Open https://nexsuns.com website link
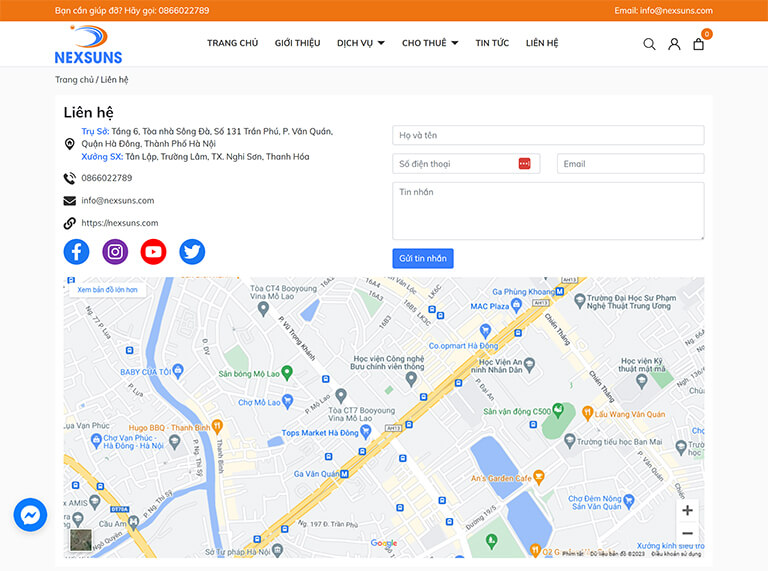Viewport: 768px width, 571px height. 120,223
